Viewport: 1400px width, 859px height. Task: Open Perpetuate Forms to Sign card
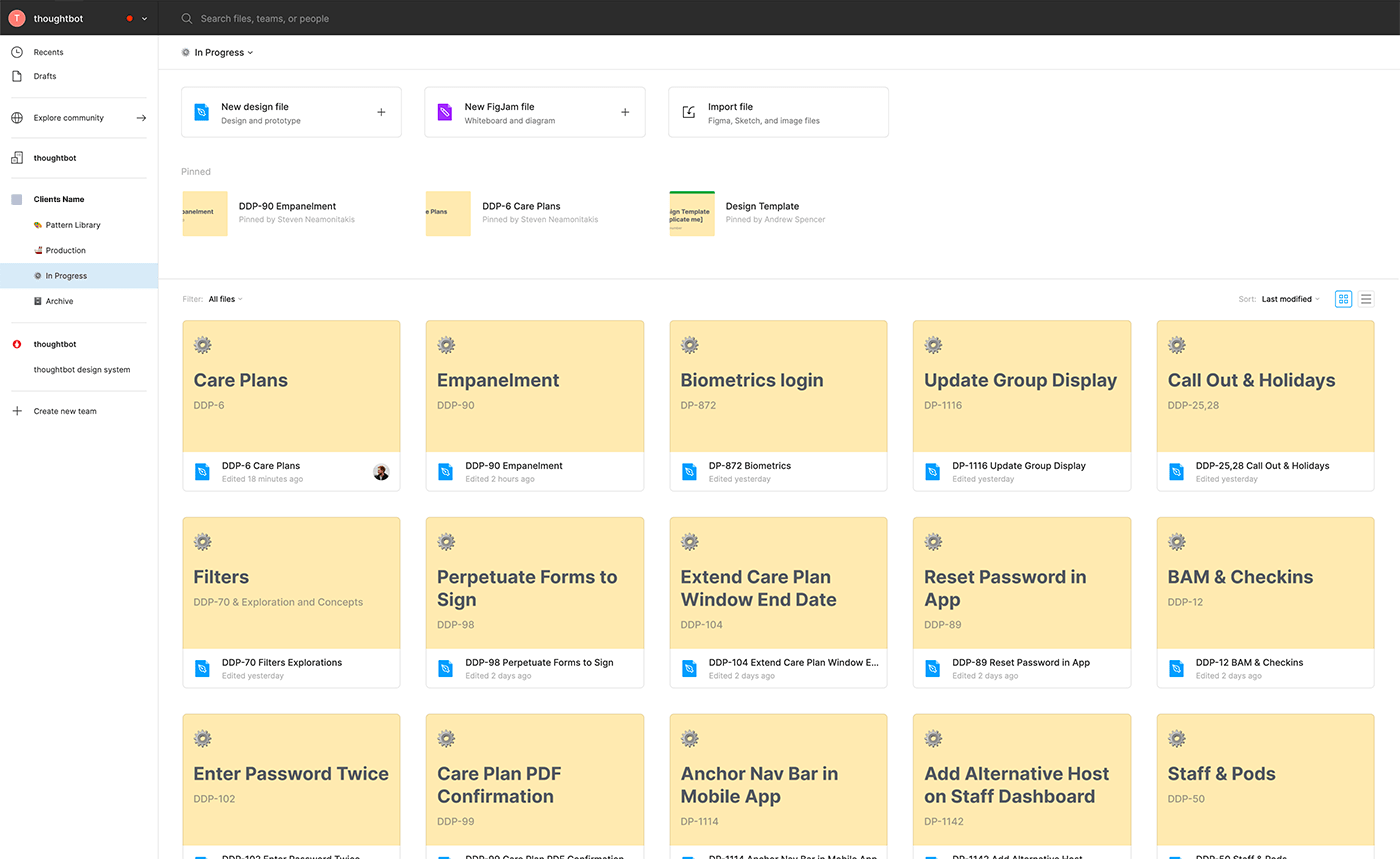point(535,602)
